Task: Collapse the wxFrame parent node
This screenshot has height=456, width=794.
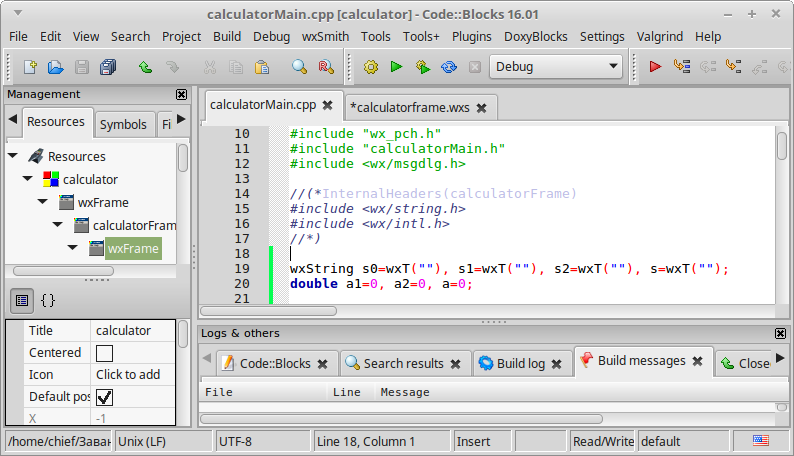Action: point(43,202)
